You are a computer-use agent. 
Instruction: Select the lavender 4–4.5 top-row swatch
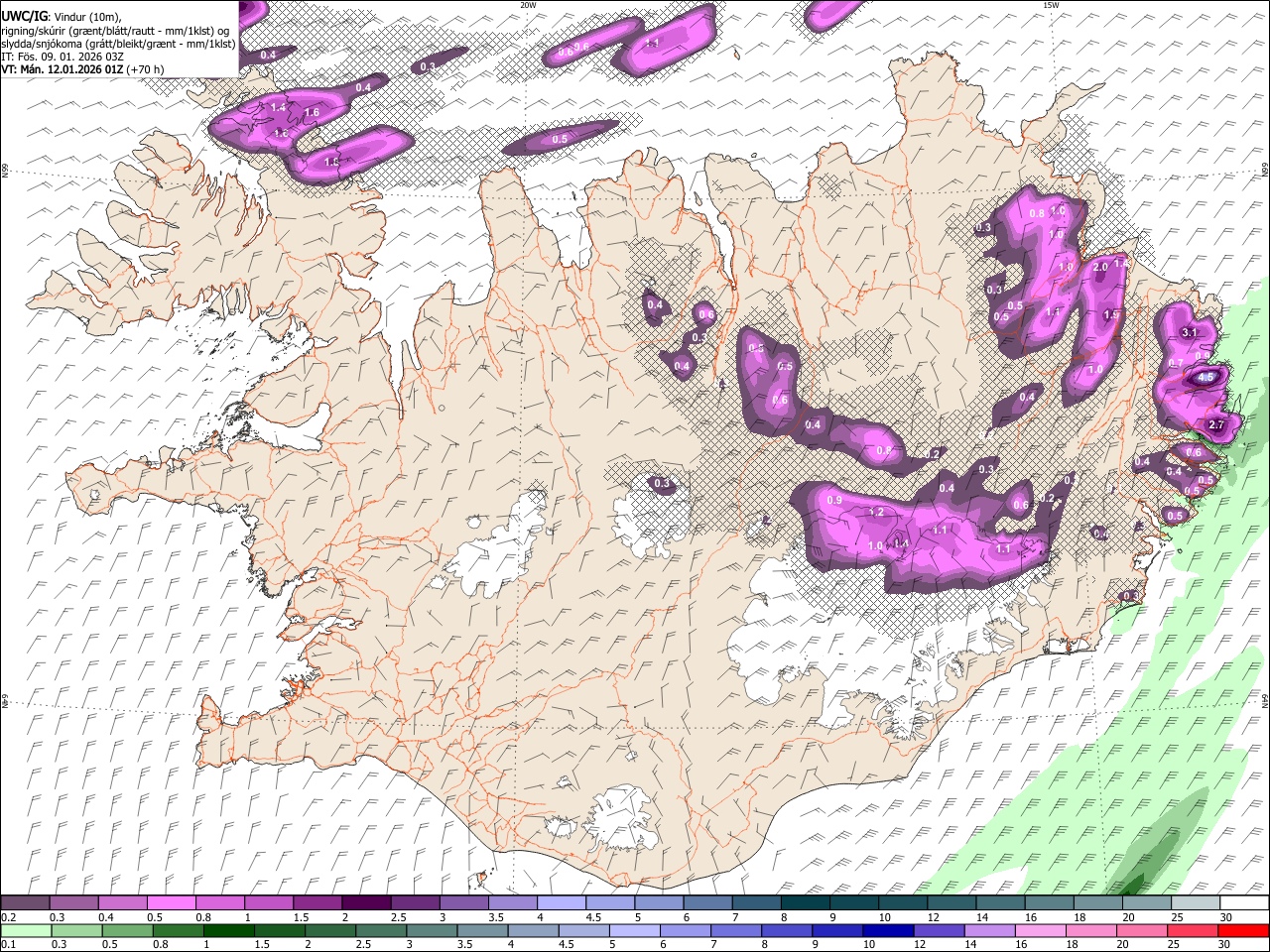pos(560,903)
